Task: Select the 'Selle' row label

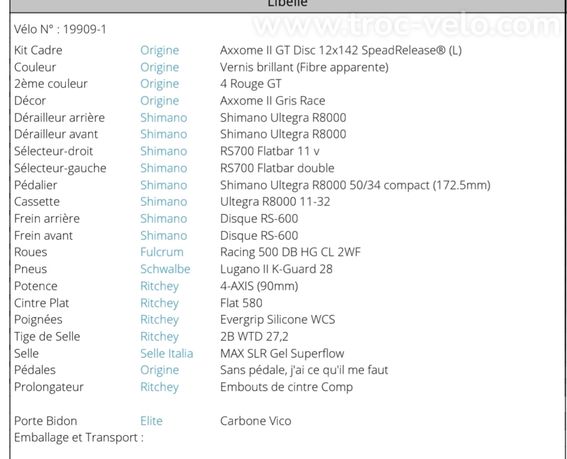Action: pos(26,353)
